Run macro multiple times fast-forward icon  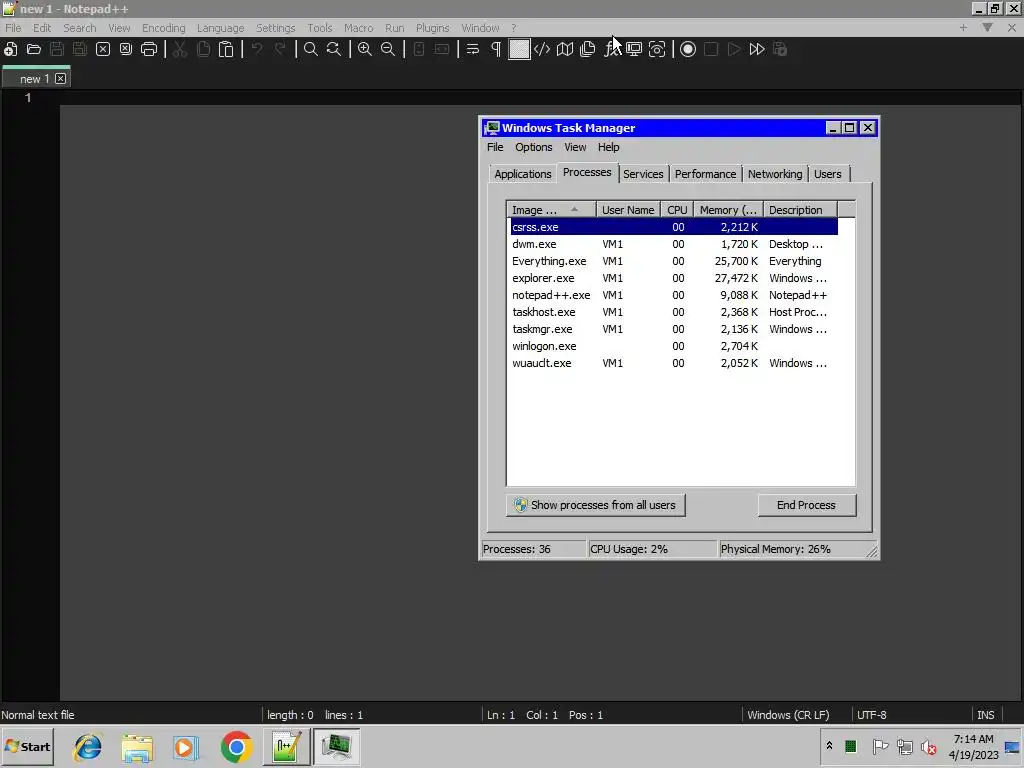point(757,49)
